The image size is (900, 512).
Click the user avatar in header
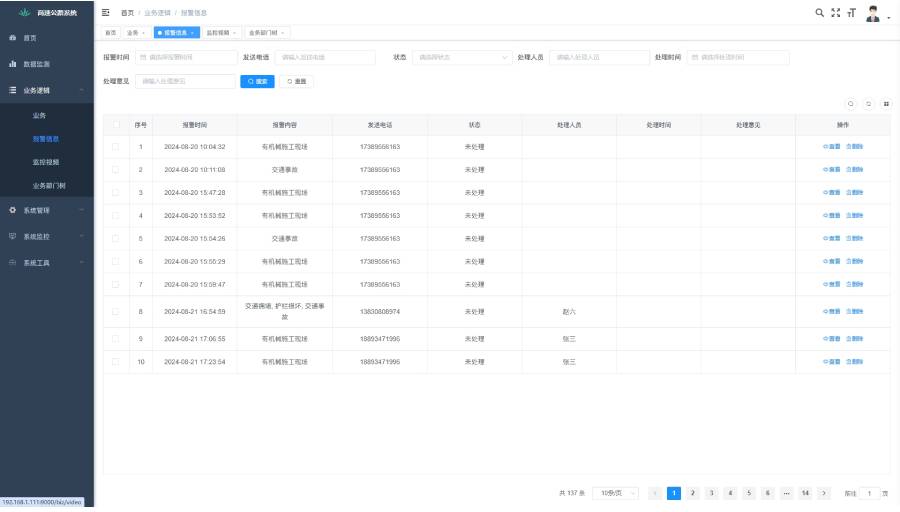[873, 14]
